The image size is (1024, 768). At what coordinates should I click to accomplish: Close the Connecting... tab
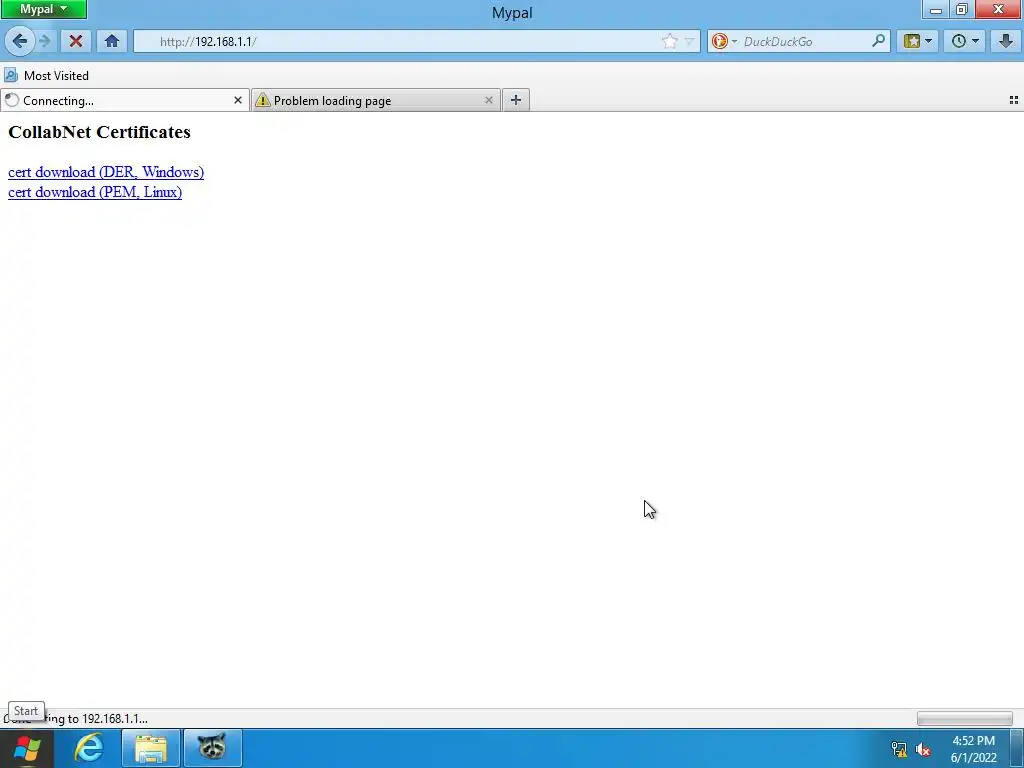238,100
